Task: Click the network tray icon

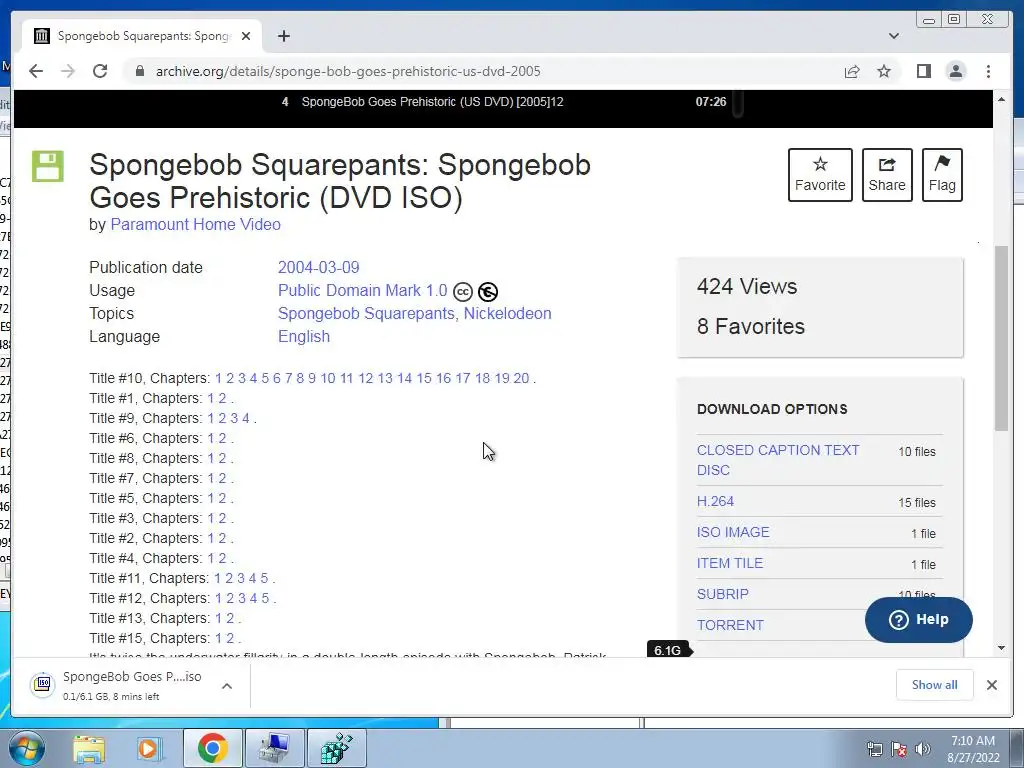Action: tap(874, 749)
